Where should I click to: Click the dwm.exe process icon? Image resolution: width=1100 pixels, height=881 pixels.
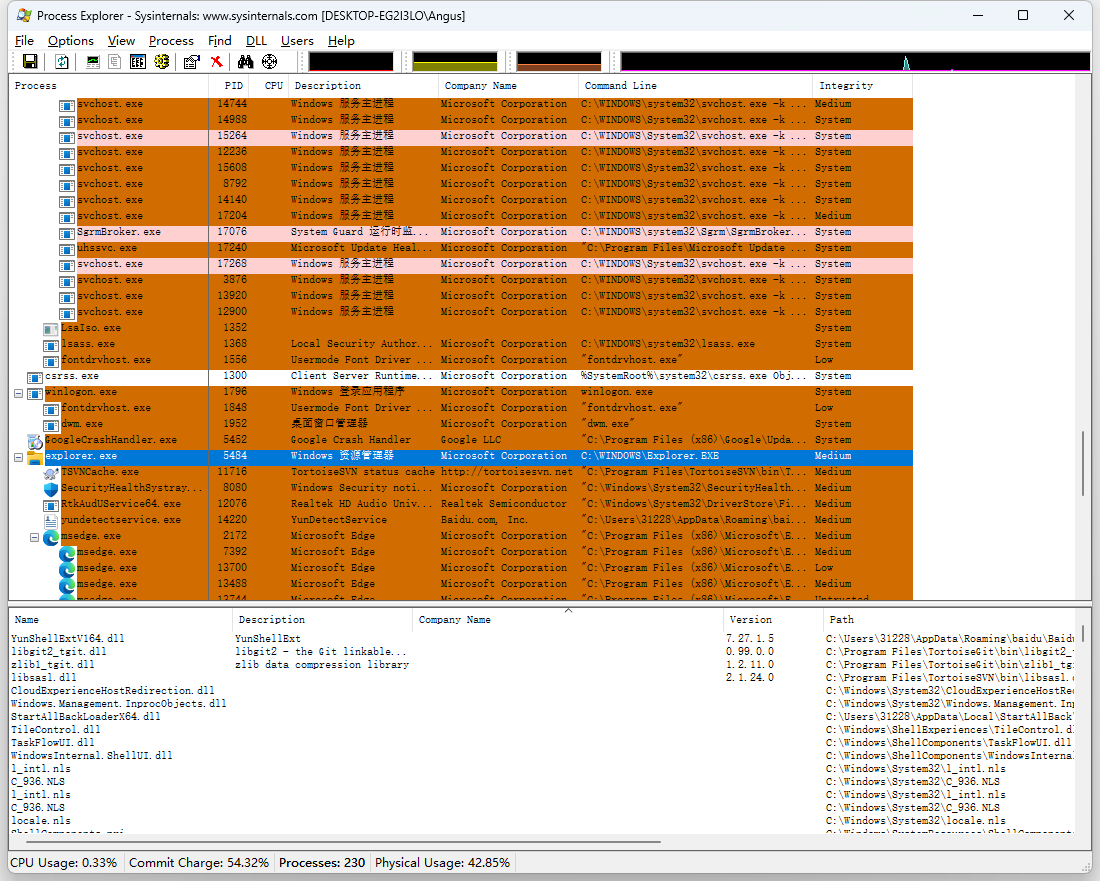tap(51, 425)
